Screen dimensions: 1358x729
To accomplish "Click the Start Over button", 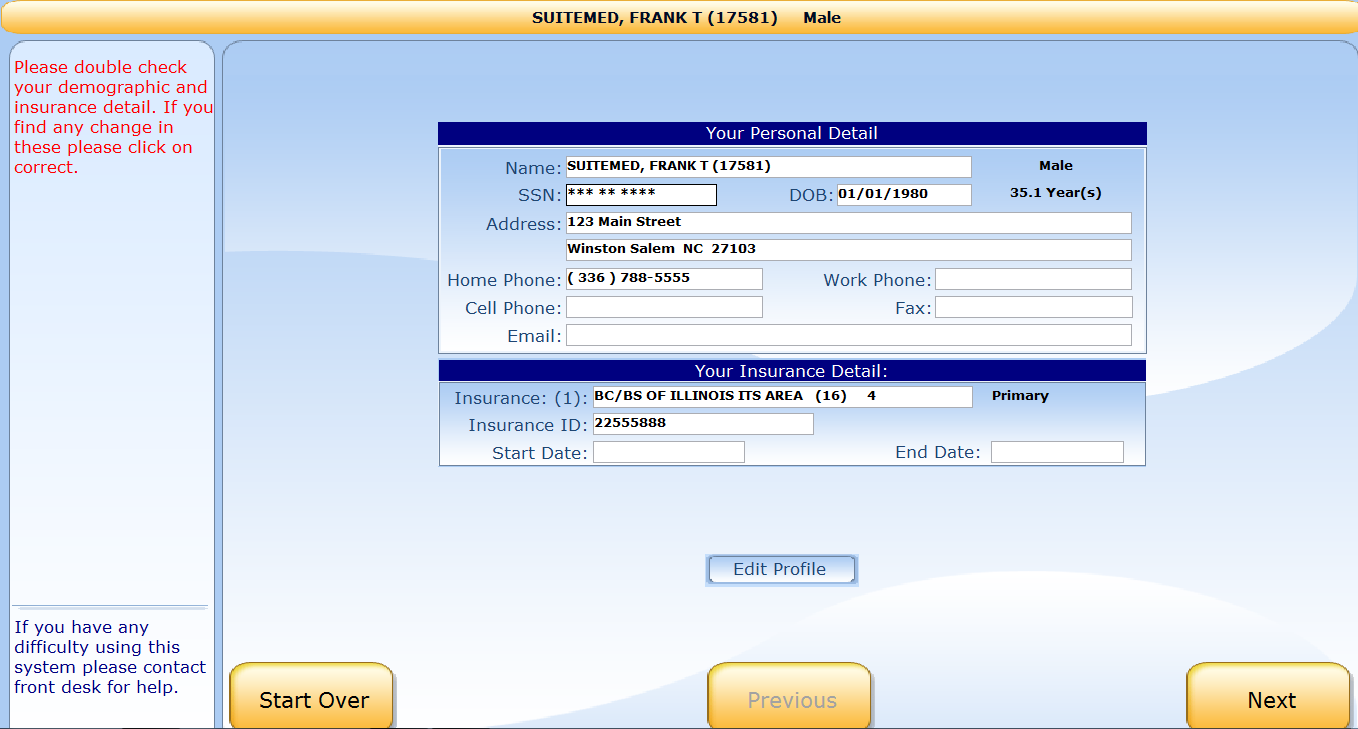I will [313, 697].
